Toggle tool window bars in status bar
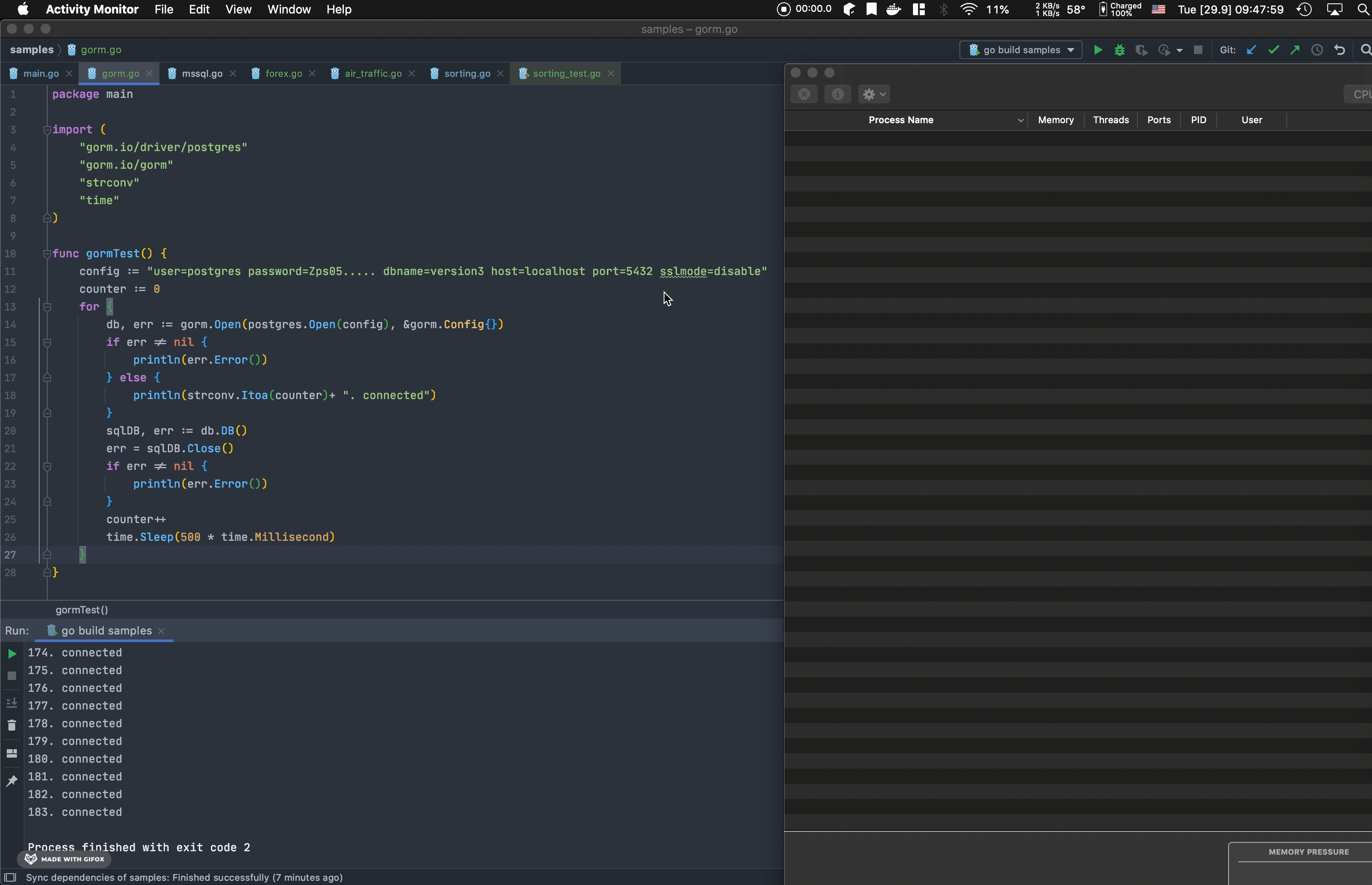The image size is (1372, 885). point(10,877)
